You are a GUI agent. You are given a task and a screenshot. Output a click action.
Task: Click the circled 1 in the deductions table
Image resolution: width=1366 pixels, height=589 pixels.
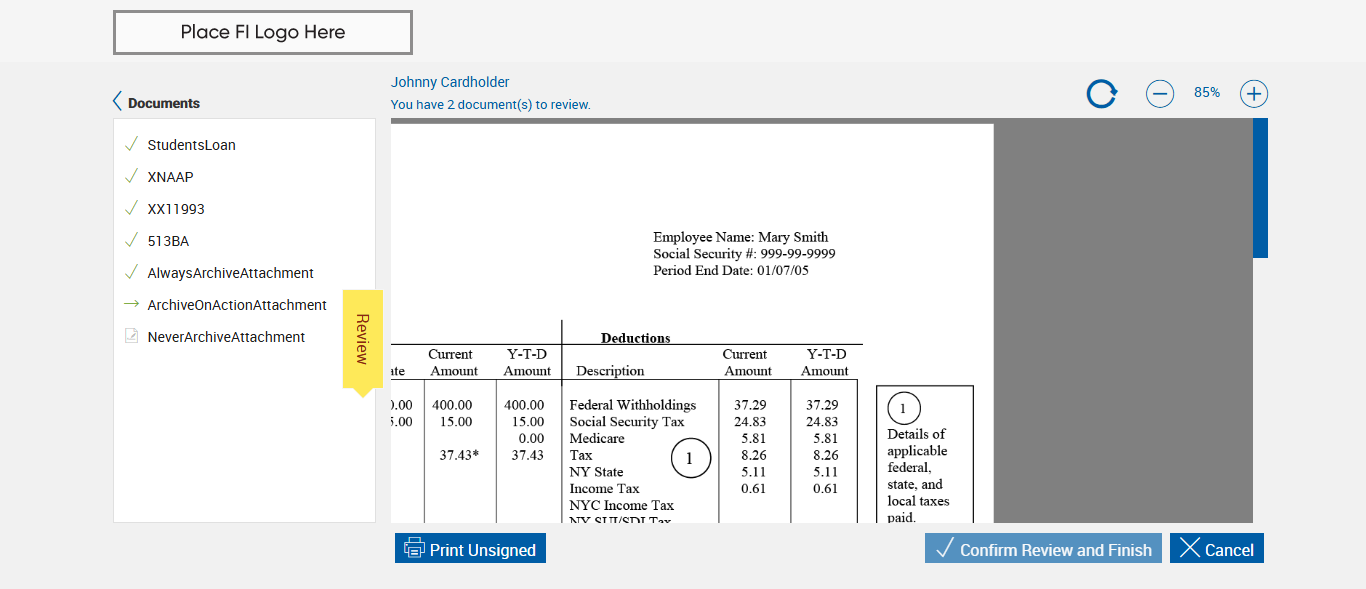point(690,459)
